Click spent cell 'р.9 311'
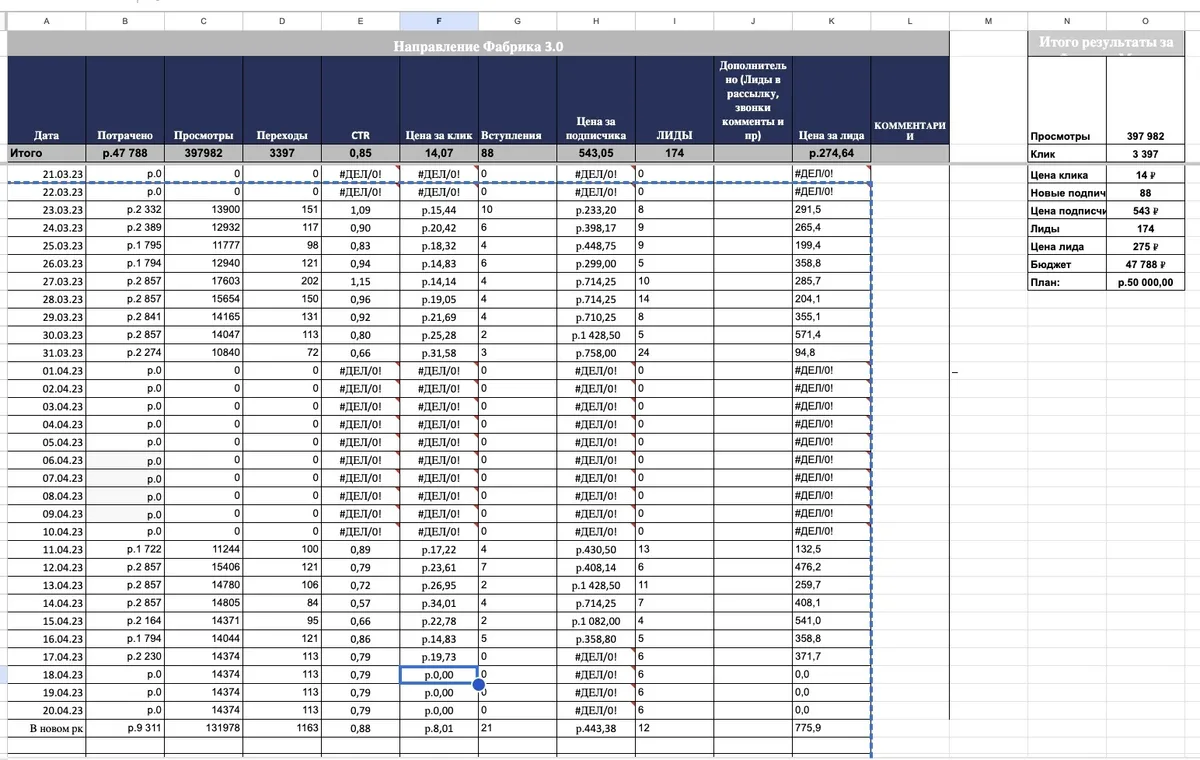This screenshot has width=1200, height=760. click(125, 728)
